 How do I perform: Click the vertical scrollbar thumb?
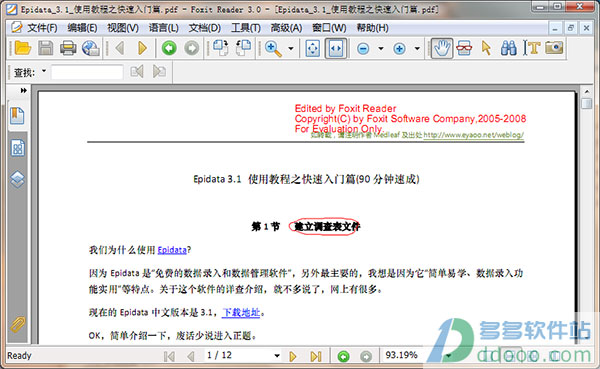[586, 103]
